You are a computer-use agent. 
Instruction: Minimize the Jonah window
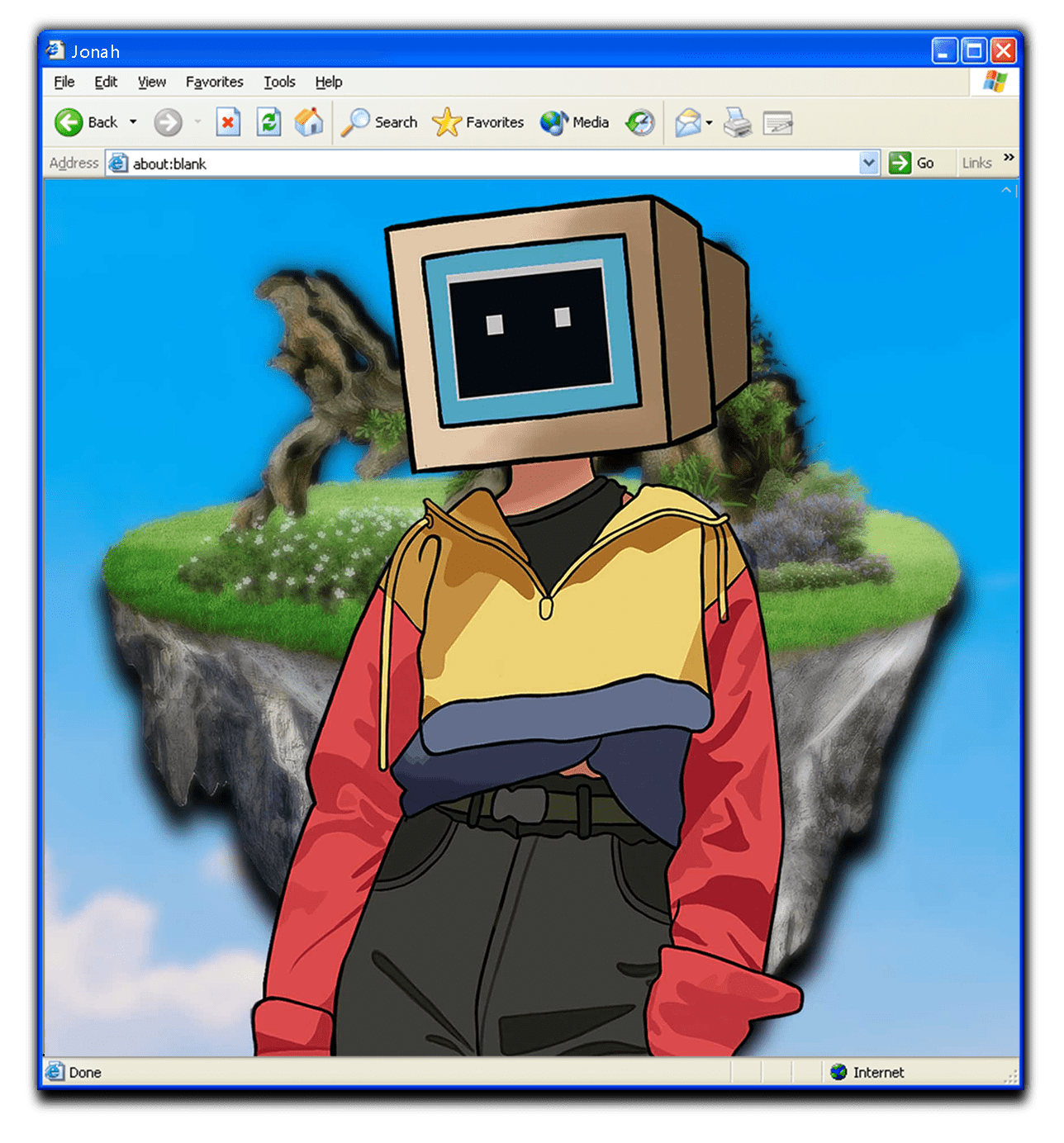click(x=945, y=51)
